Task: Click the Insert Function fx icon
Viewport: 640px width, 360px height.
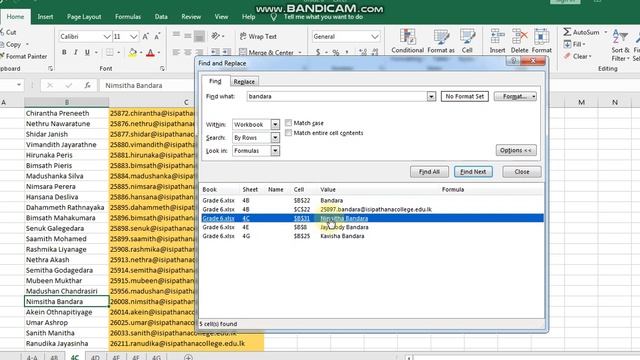Action: [87, 85]
